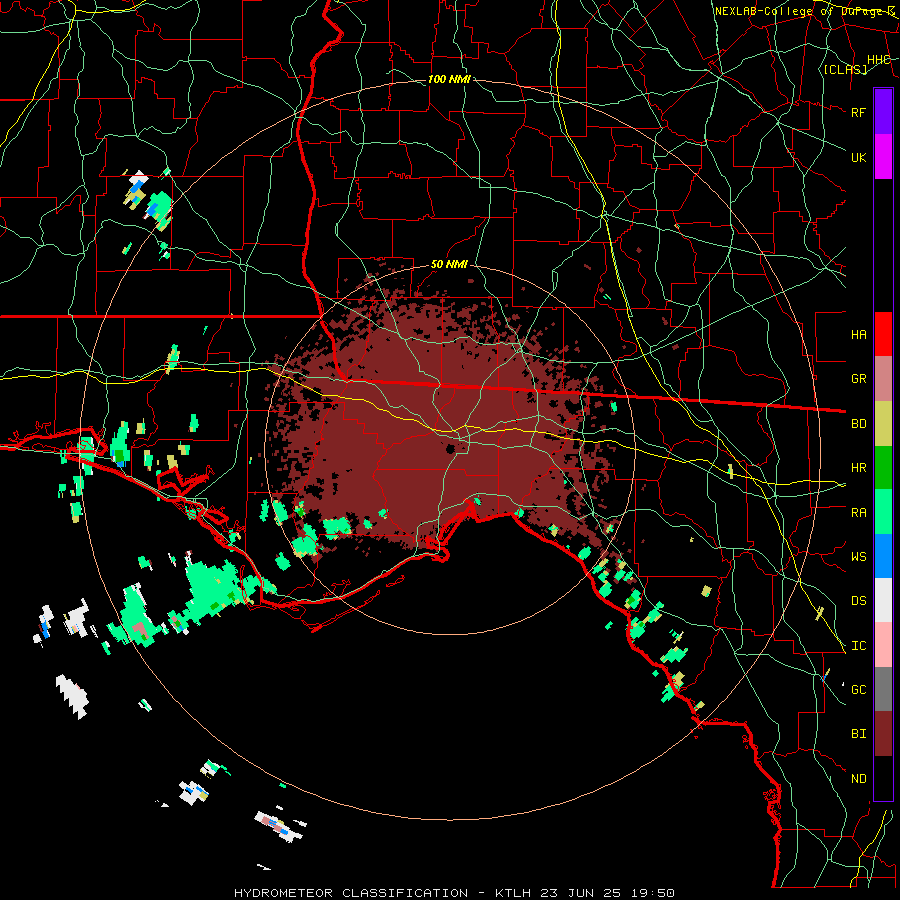The image size is (900, 900).
Task: Click the "[CLAS]" units label
Action: 845,69
